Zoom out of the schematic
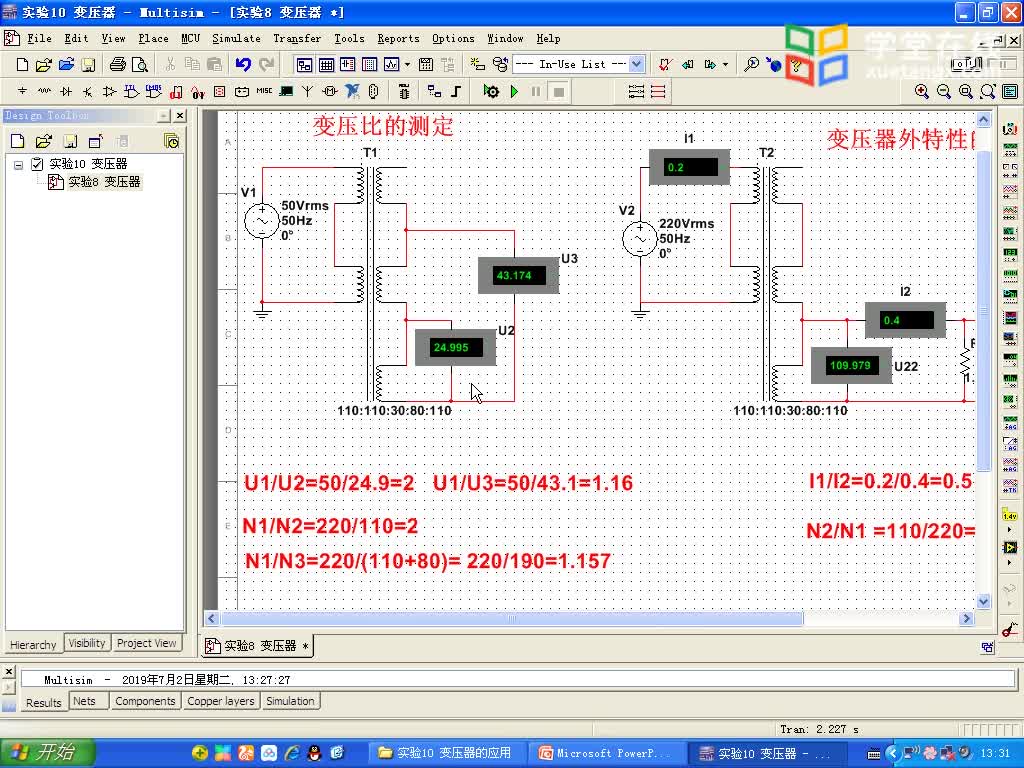Screen dimensions: 1024x768 click(944, 91)
